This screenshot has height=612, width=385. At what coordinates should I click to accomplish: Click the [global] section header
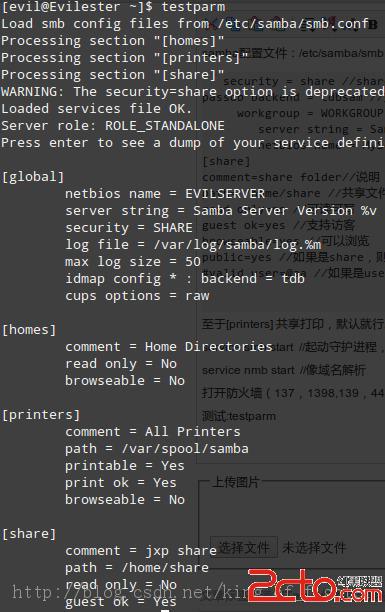32,177
